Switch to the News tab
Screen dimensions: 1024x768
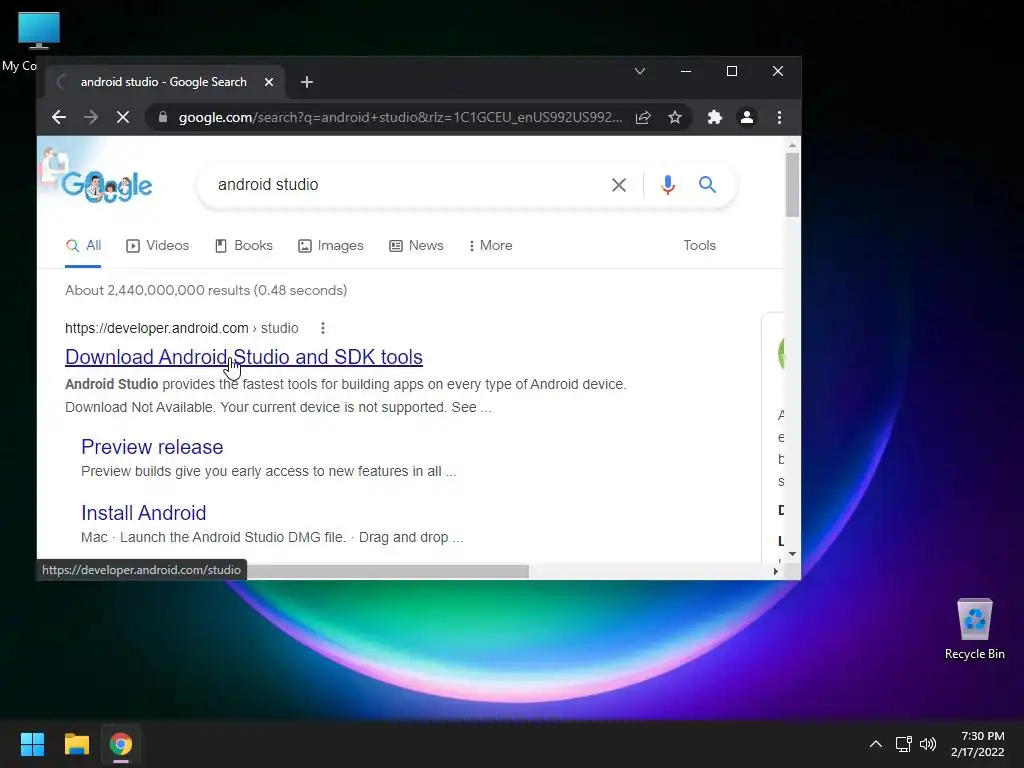(416, 246)
